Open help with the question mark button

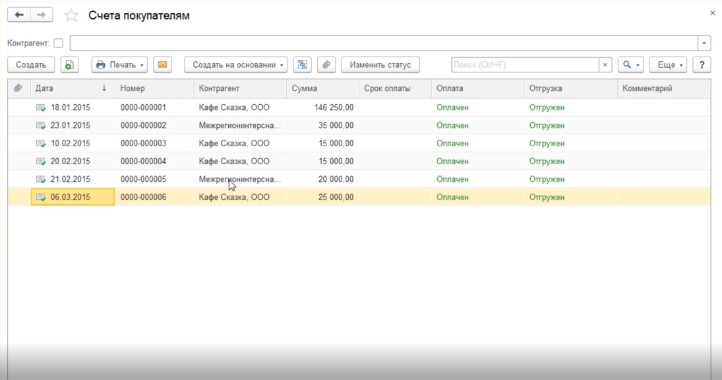pos(702,65)
